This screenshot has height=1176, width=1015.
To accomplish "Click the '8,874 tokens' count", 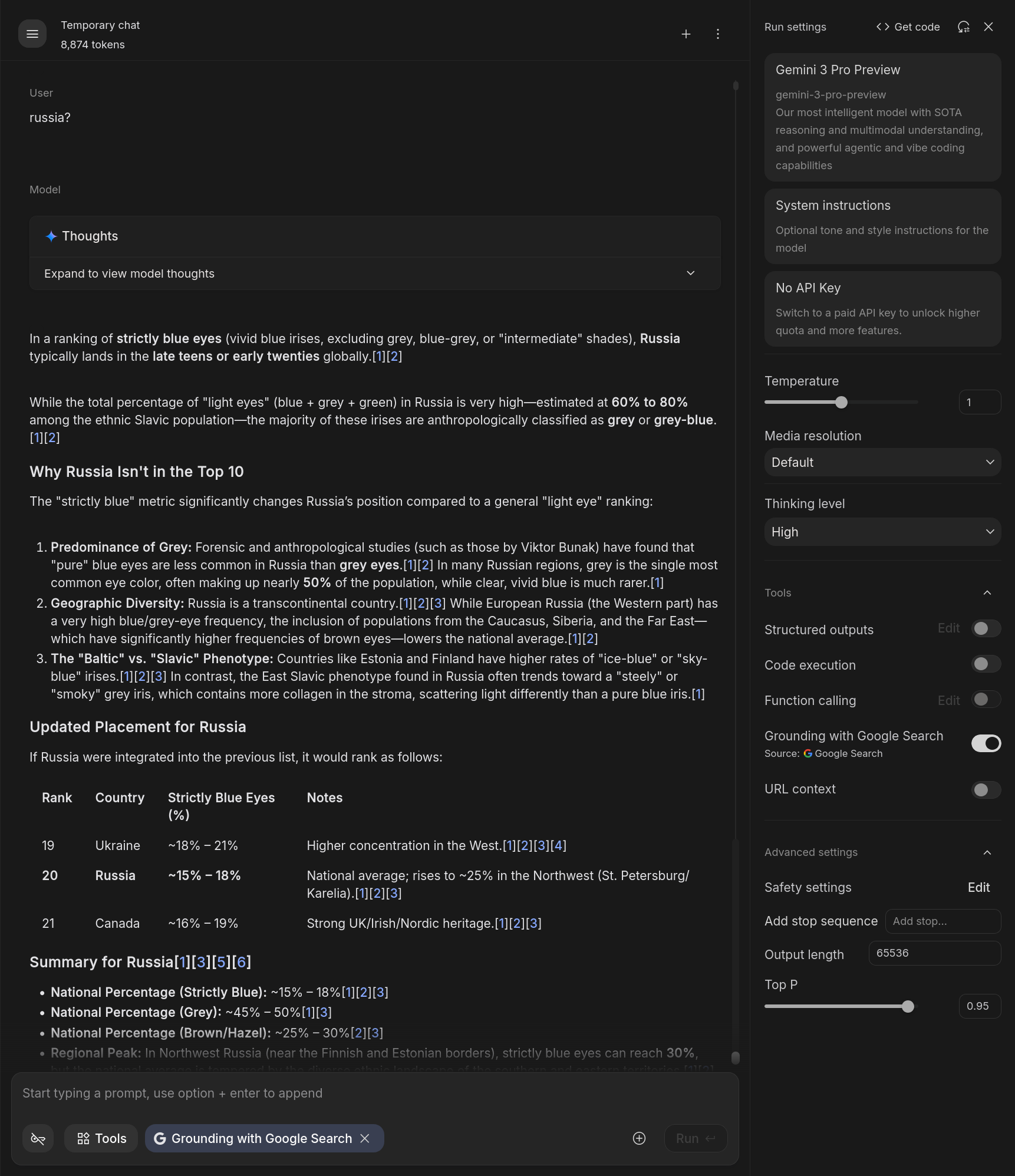I will click(93, 45).
